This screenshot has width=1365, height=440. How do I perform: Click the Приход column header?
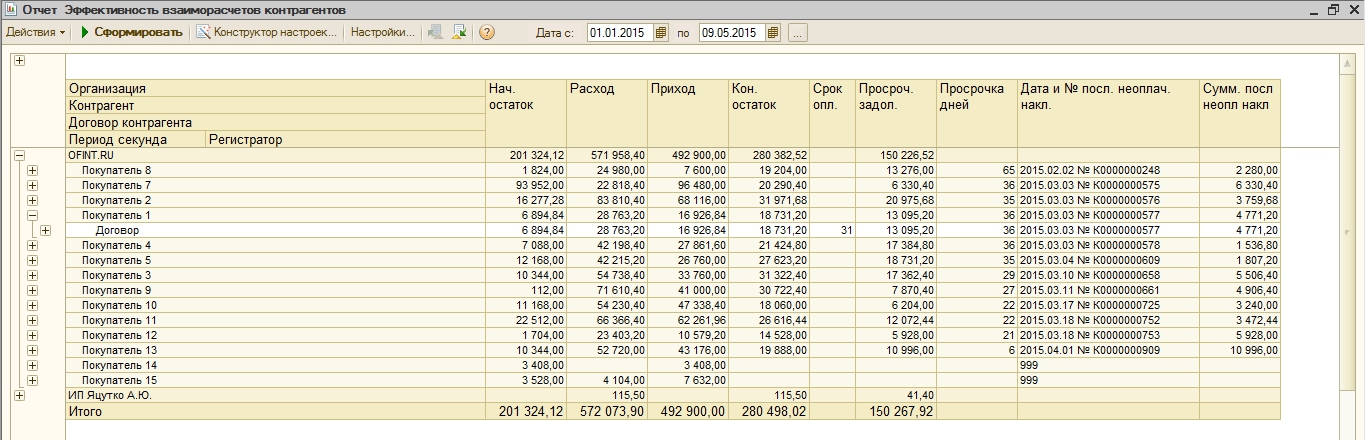pos(688,113)
